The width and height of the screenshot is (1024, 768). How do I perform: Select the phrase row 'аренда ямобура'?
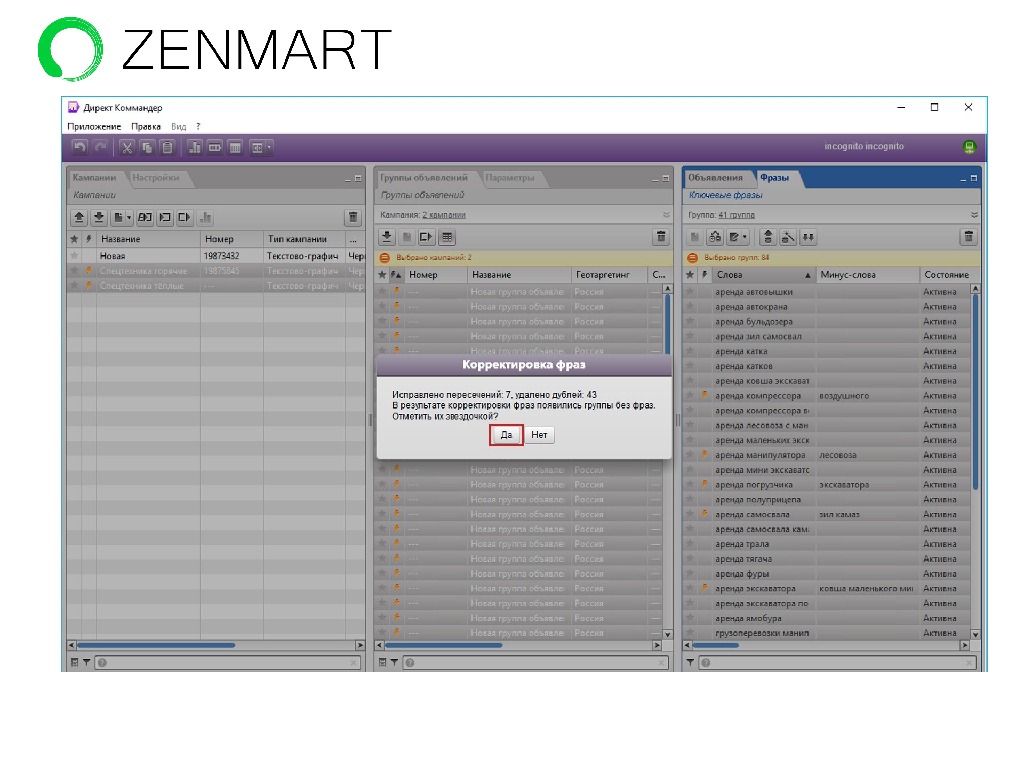click(x=827, y=618)
